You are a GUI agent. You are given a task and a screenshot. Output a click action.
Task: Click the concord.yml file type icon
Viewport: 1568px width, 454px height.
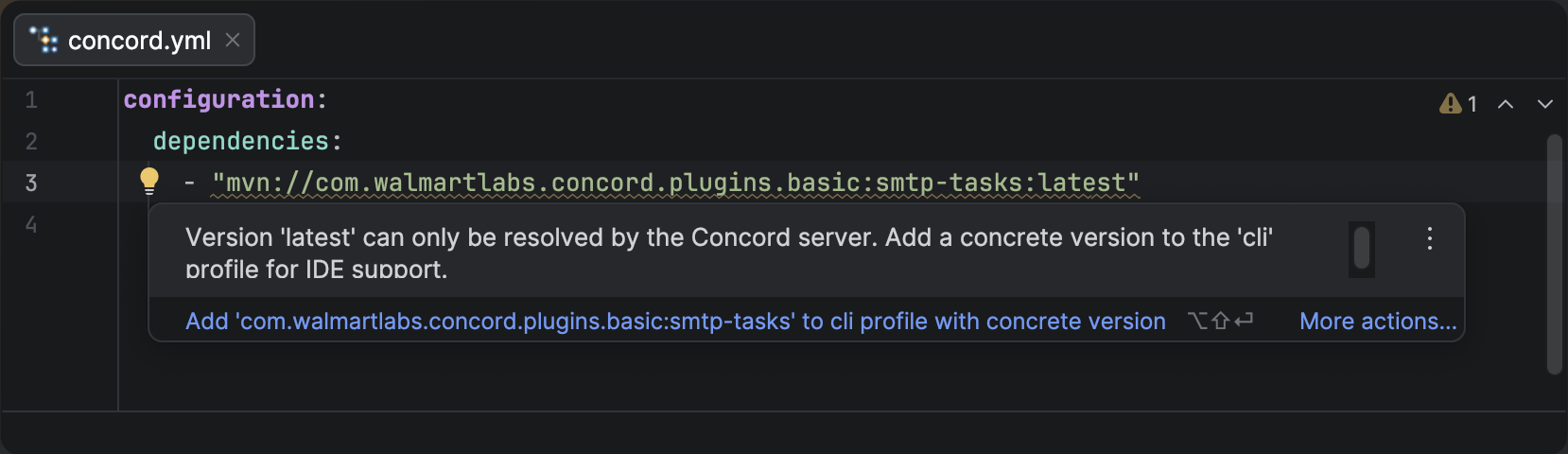[44, 40]
